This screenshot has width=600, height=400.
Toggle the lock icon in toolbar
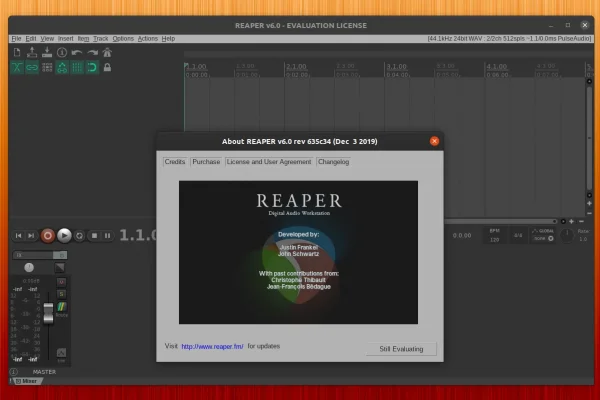coord(106,67)
